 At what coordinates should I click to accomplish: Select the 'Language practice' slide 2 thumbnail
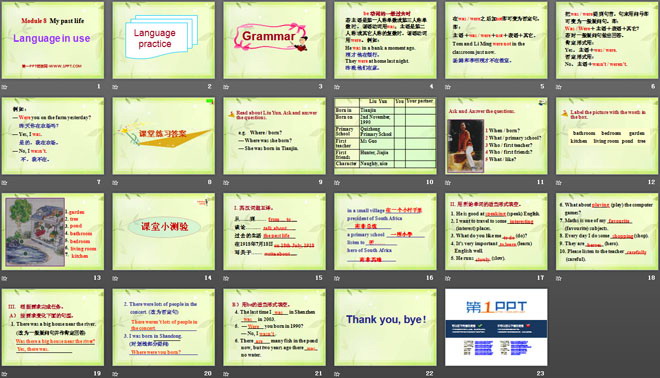(164, 40)
